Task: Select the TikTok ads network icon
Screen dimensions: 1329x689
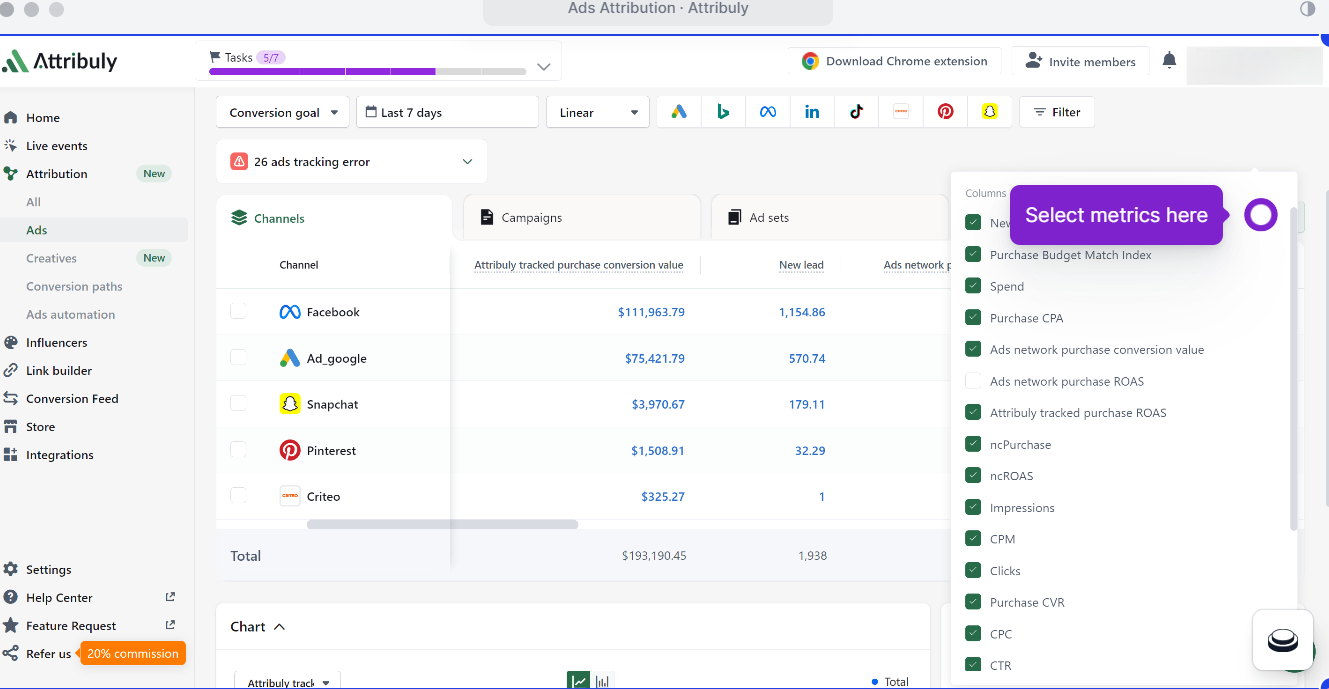Action: (856, 111)
